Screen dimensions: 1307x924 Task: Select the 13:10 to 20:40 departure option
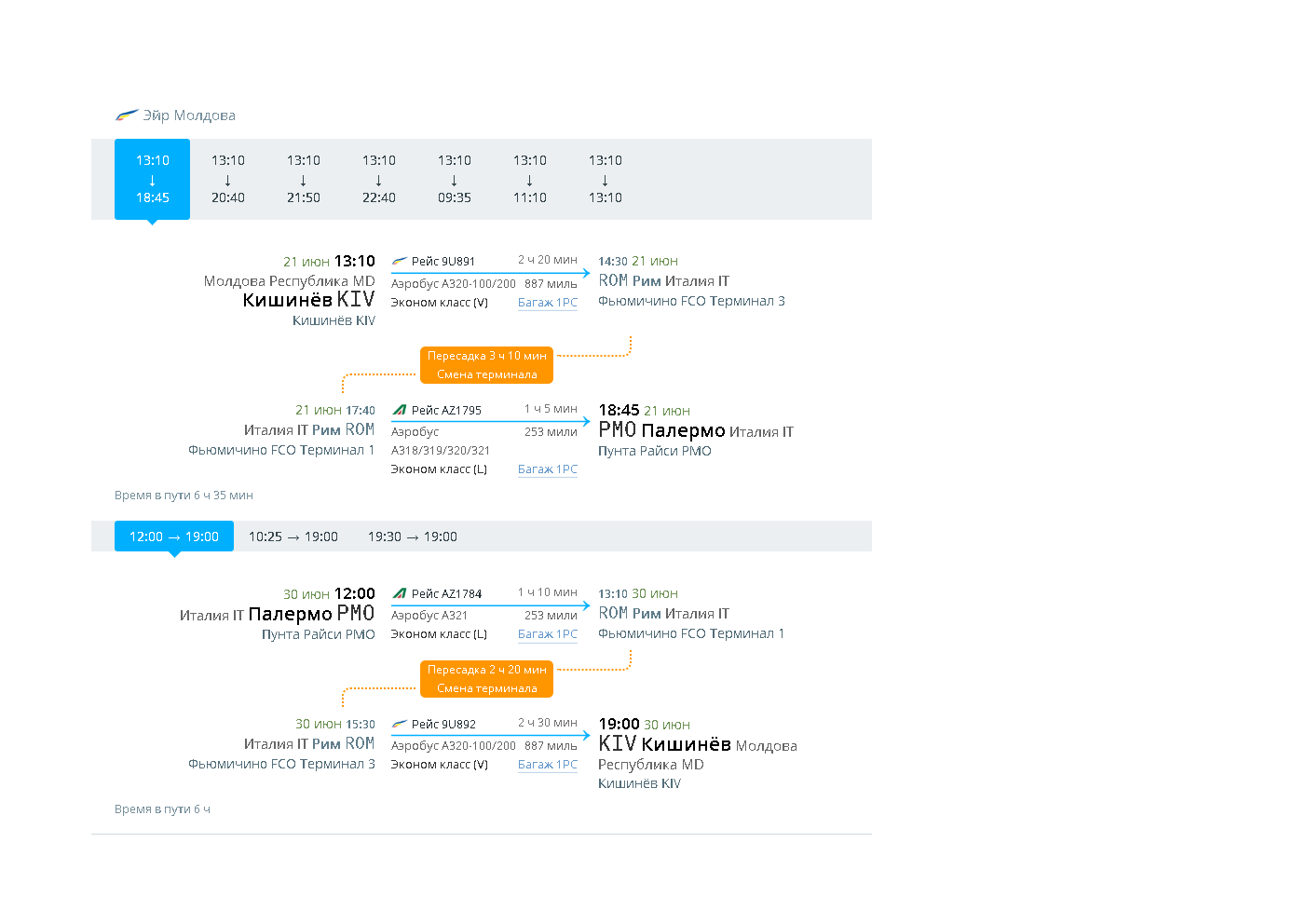[x=227, y=179]
